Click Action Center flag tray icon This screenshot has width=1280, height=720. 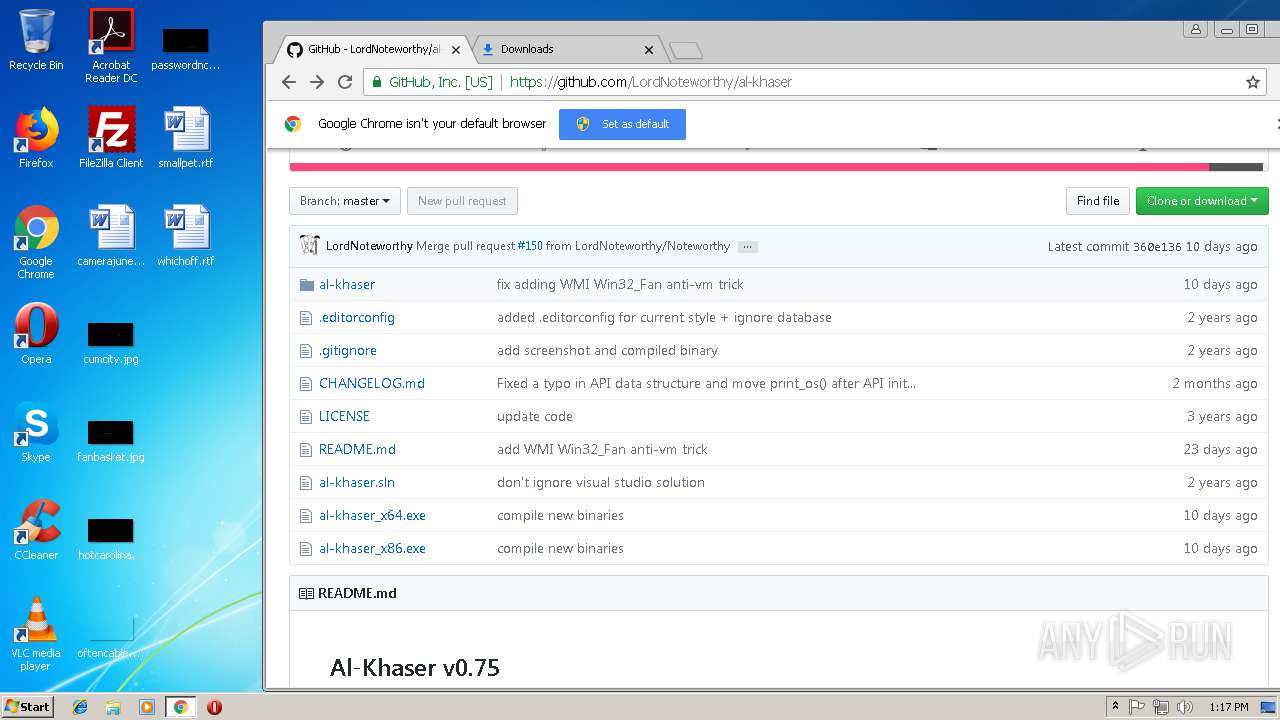[1137, 707]
